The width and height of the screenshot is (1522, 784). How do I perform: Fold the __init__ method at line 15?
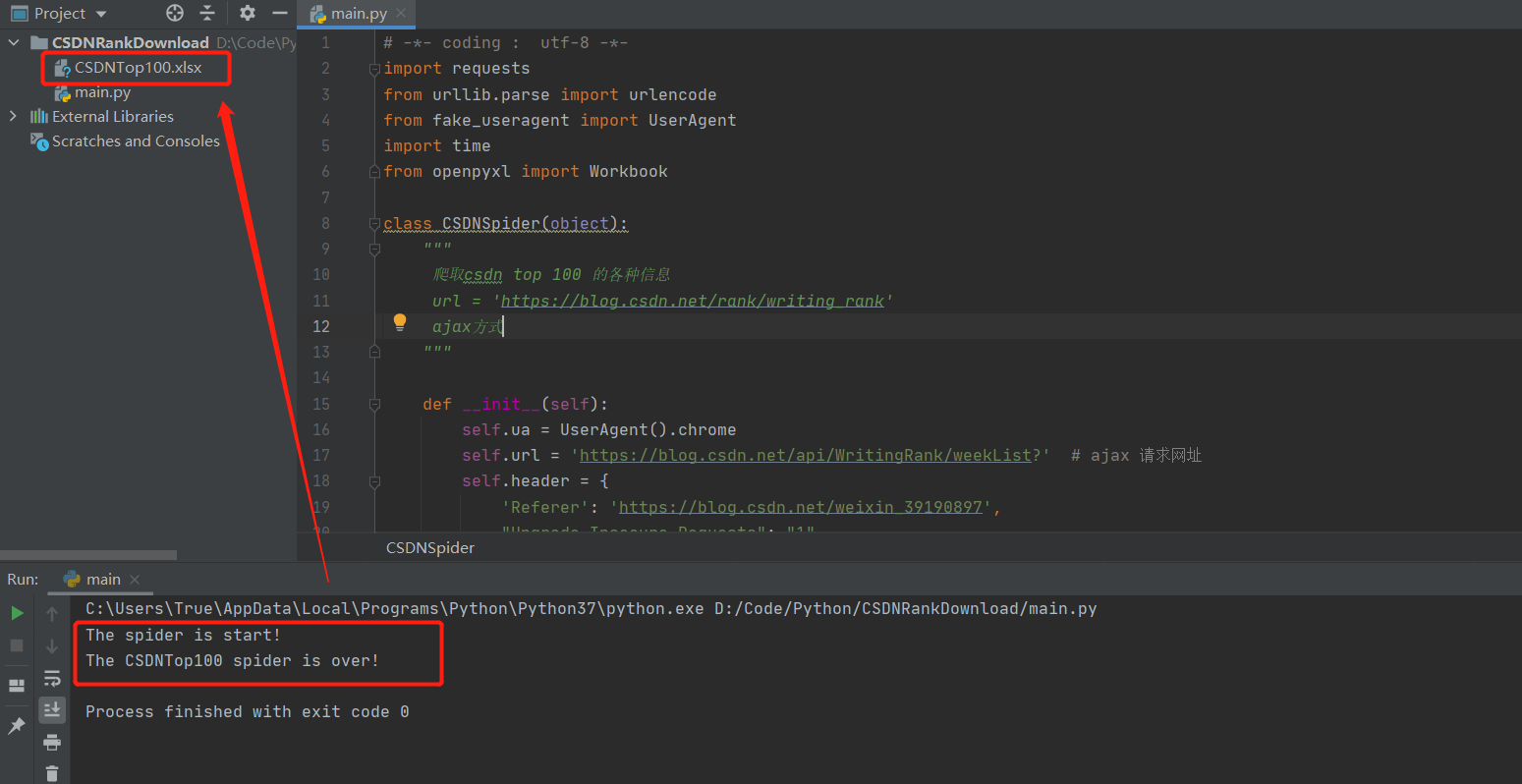374,404
